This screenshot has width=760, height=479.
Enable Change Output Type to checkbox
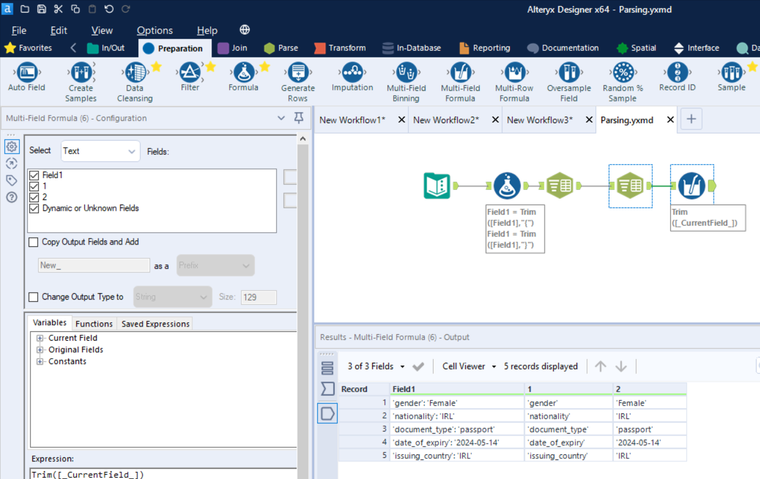[x=33, y=297]
